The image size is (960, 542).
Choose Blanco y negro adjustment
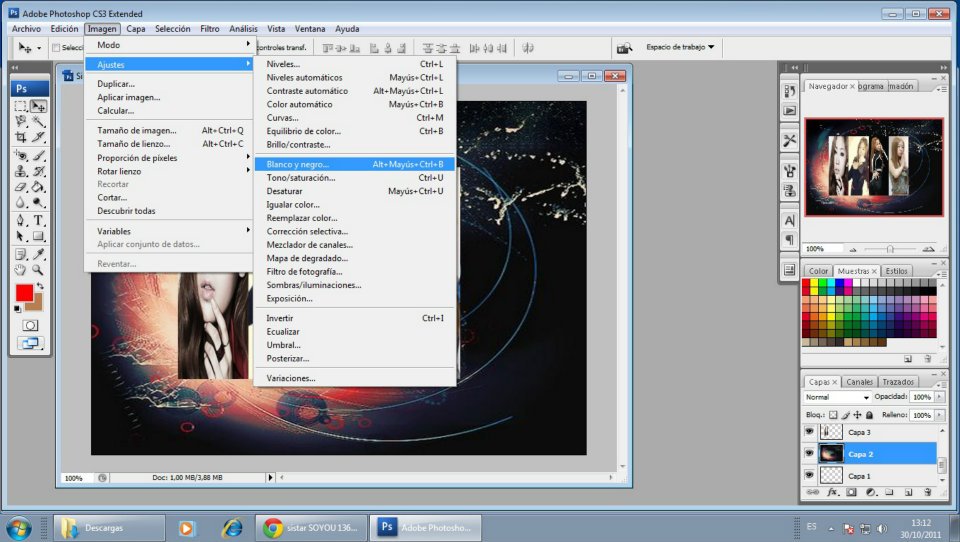pyautogui.click(x=354, y=164)
